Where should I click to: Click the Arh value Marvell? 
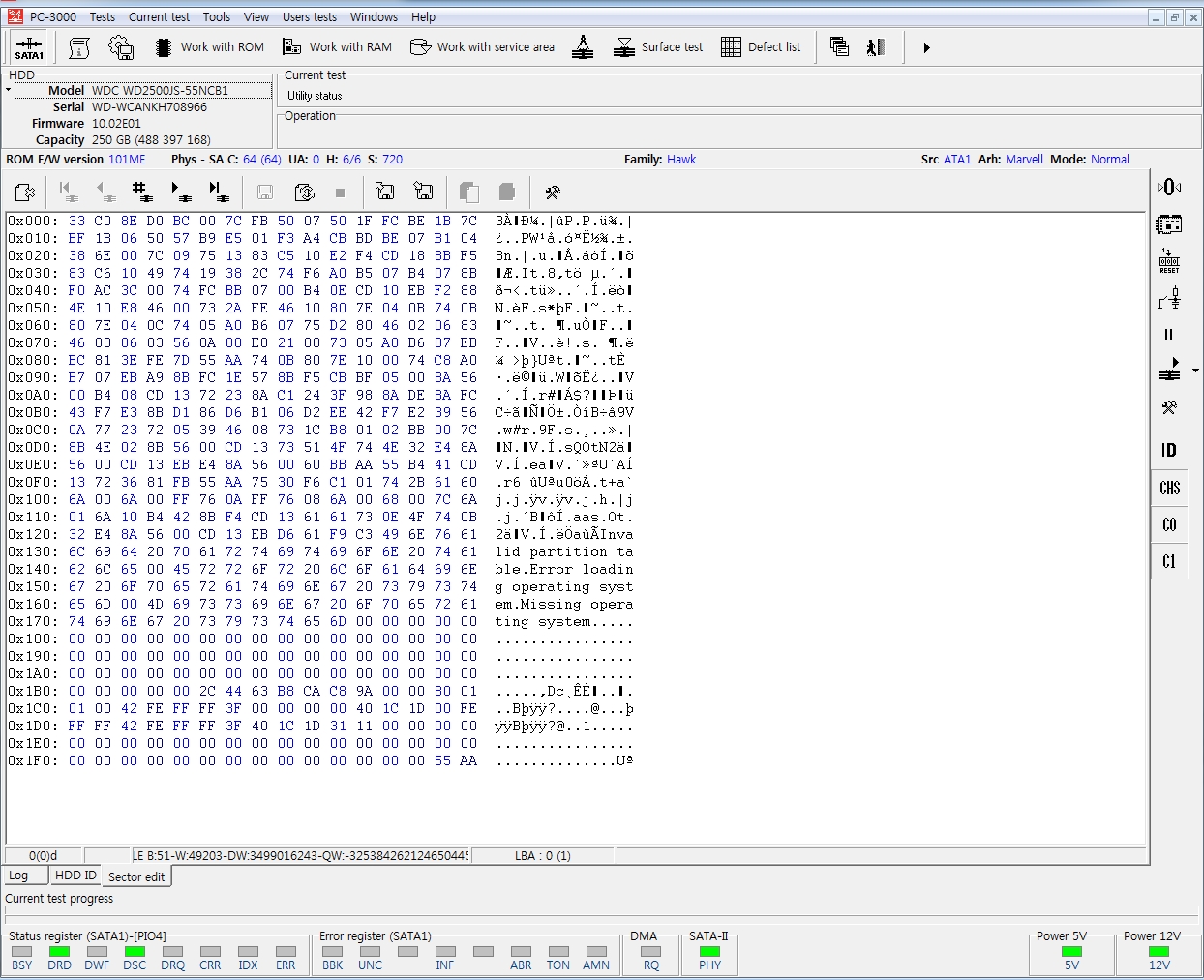pyautogui.click(x=1024, y=160)
